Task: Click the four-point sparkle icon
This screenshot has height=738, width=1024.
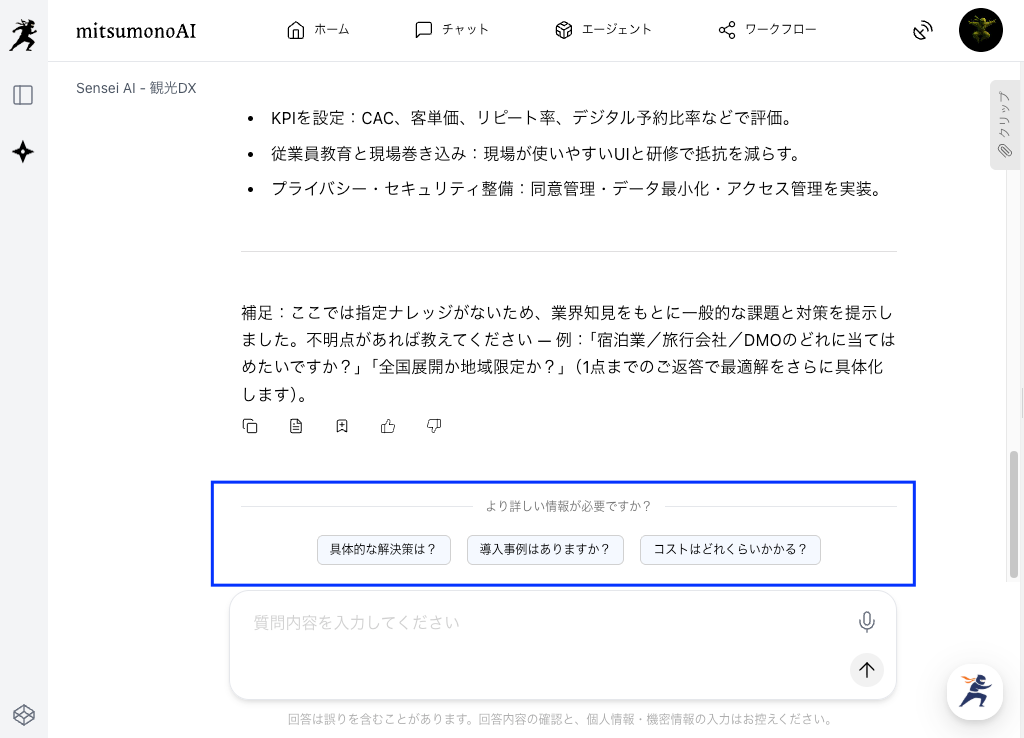Action: click(x=23, y=152)
